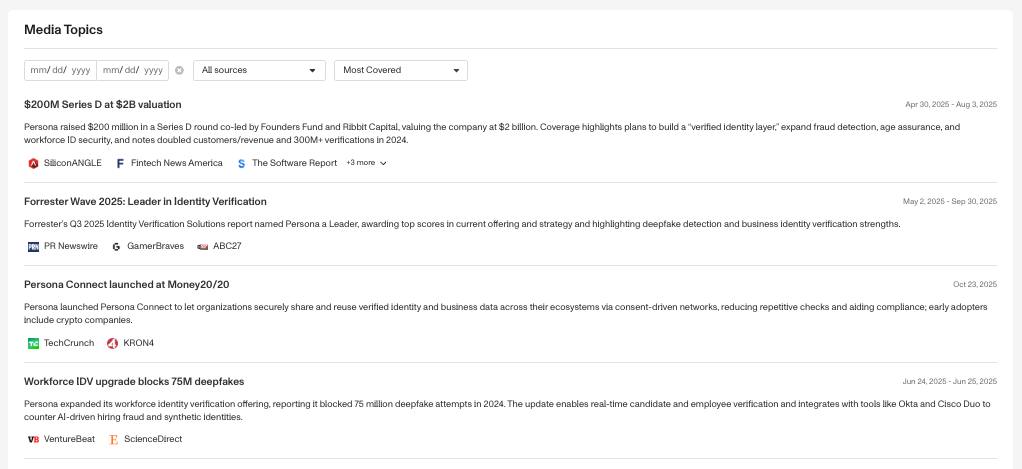Click the KRON4 logo icon

coord(113,343)
